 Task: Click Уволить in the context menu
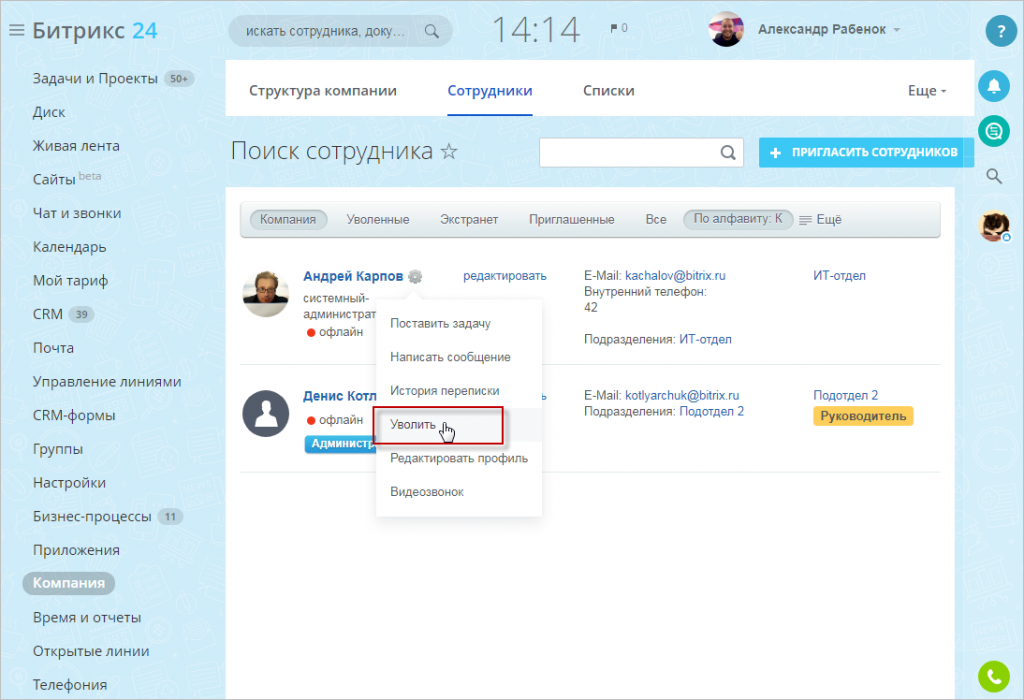[459, 424]
